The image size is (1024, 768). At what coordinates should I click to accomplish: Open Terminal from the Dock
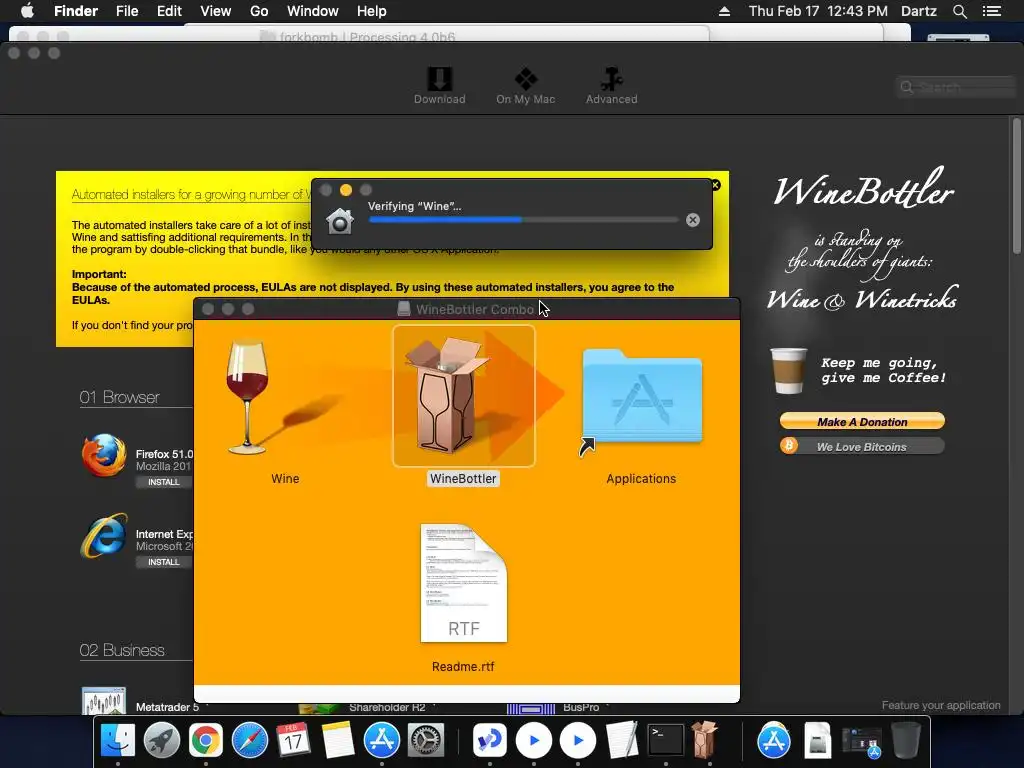(665, 741)
